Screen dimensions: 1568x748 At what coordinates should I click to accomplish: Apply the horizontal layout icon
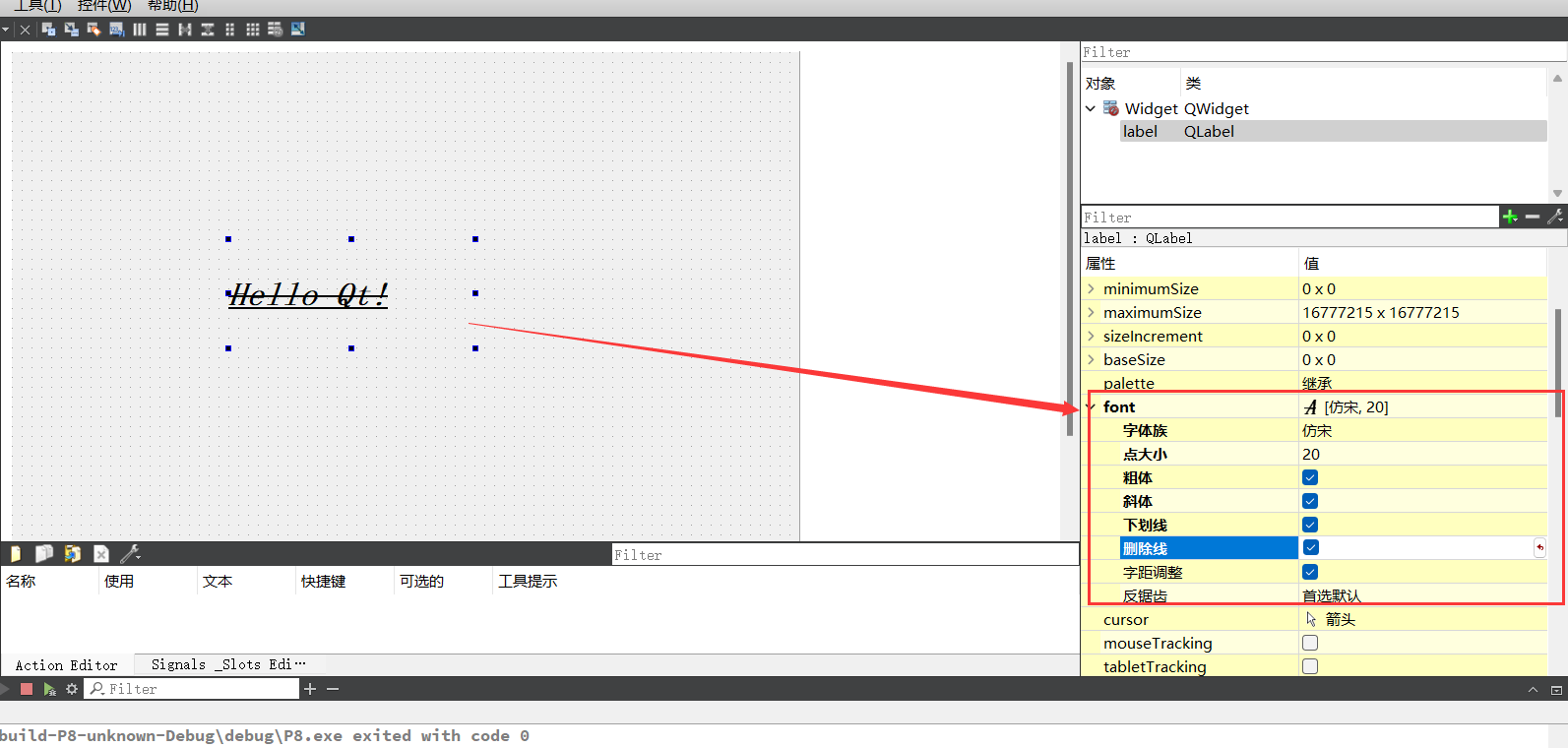(140, 30)
